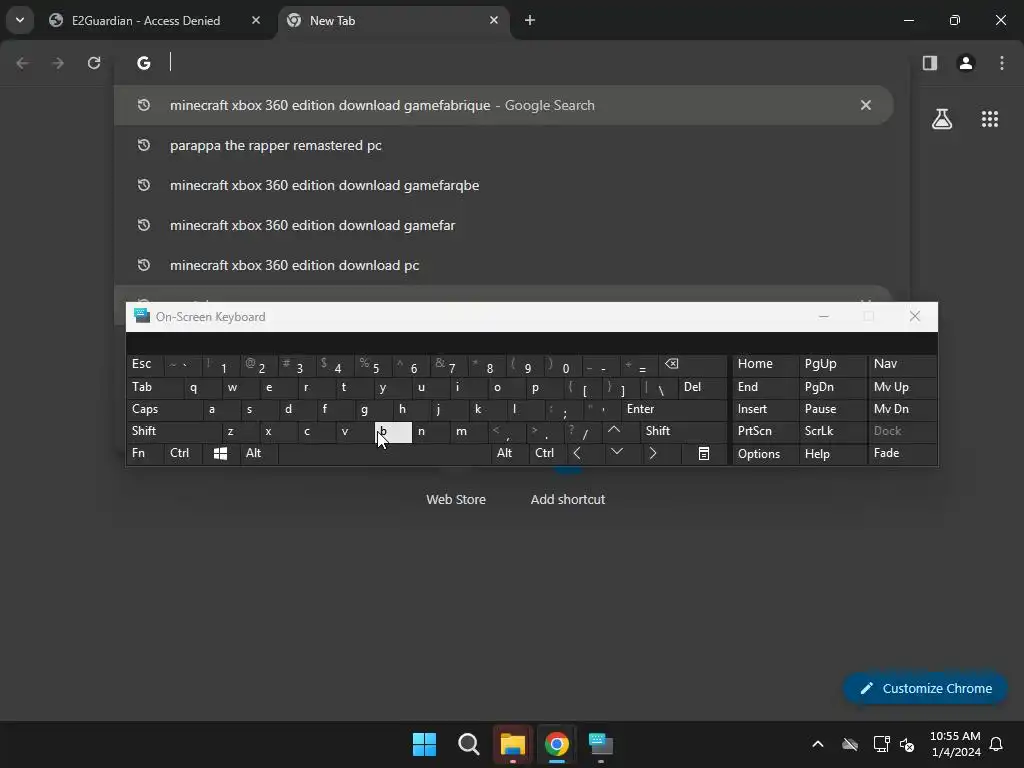
Task: Click the spacebar on On-Screen Keyboard
Action: (x=385, y=453)
